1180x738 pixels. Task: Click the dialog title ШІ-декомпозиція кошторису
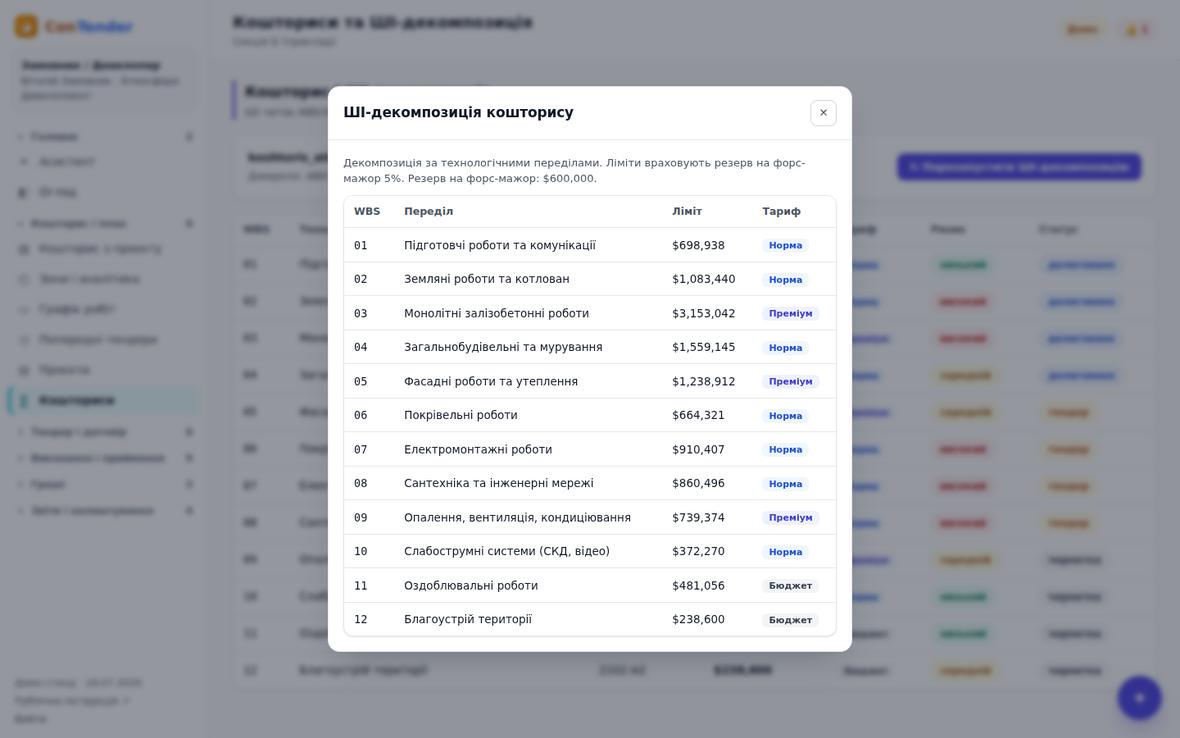[458, 112]
